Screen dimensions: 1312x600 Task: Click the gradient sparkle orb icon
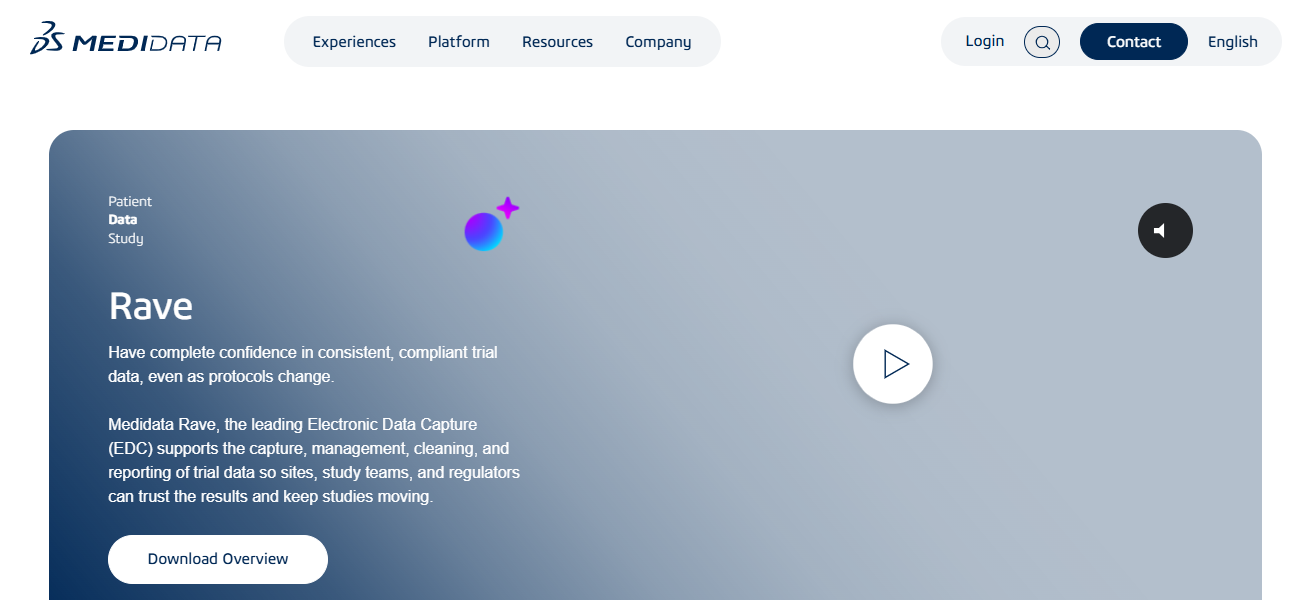coord(491,224)
